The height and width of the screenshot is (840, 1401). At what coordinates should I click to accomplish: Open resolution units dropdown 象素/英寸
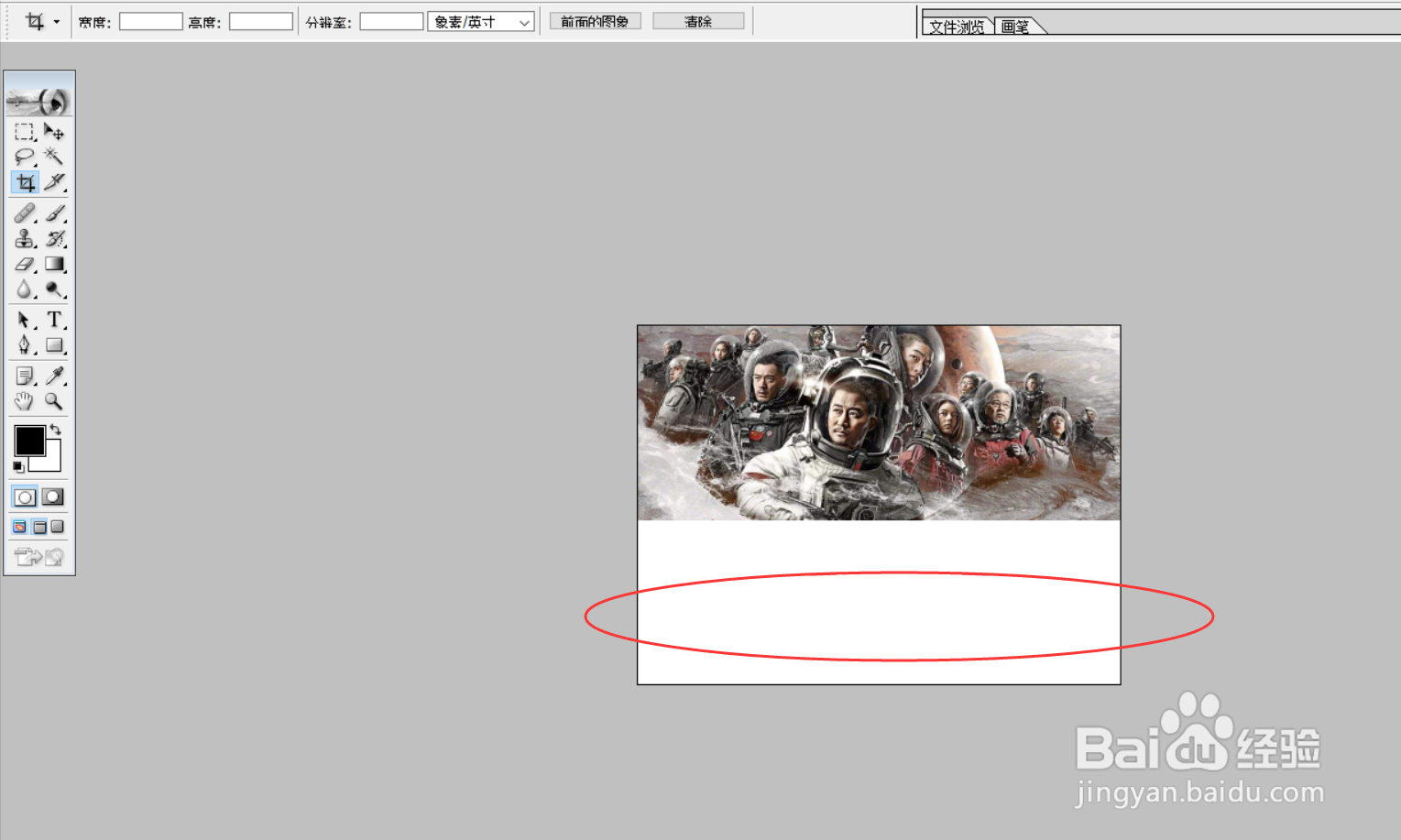(x=481, y=22)
